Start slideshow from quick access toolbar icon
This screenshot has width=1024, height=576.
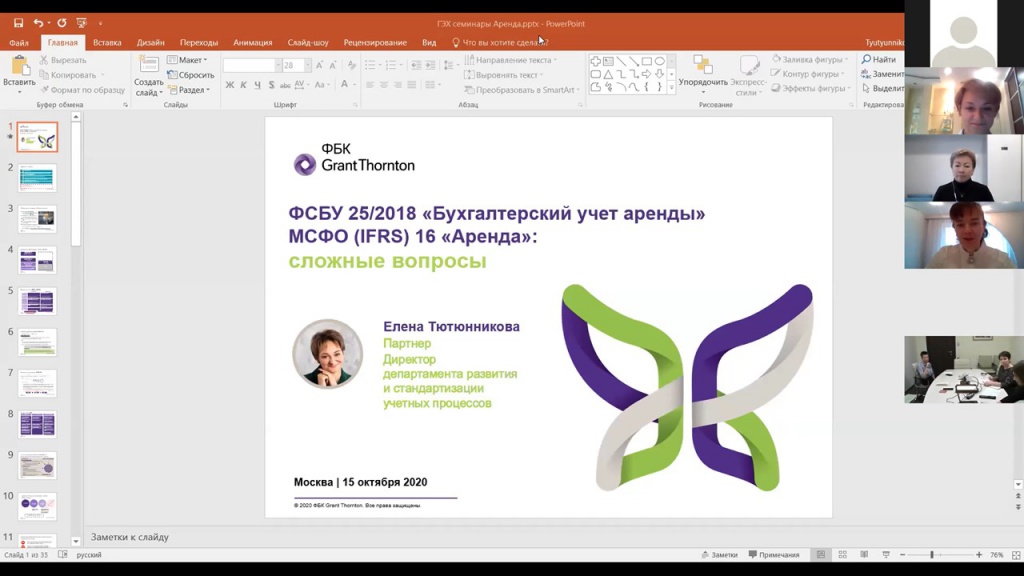(x=81, y=23)
